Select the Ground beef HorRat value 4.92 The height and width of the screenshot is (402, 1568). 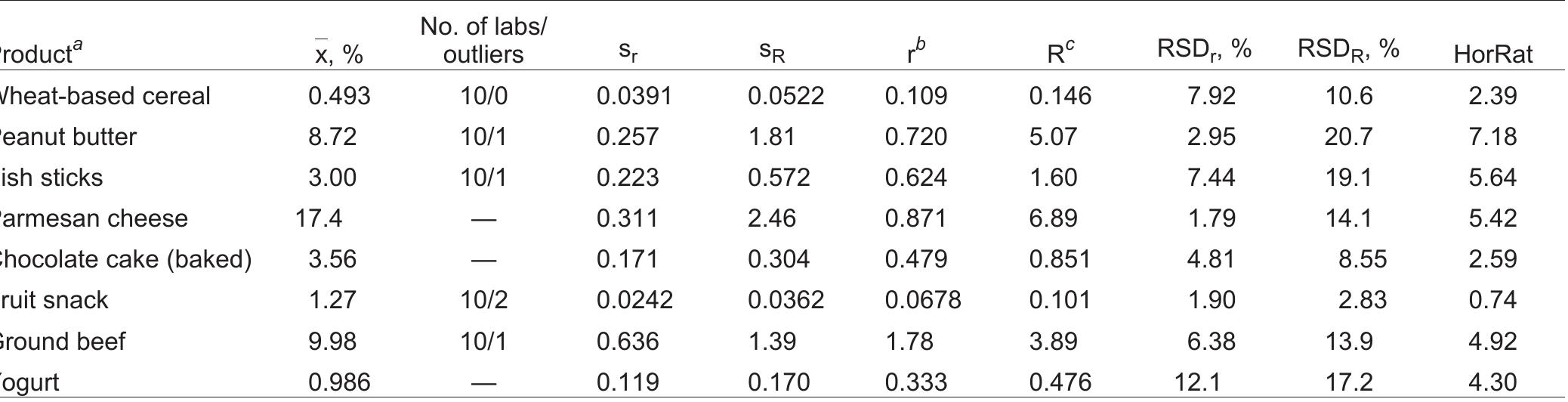point(1492,341)
